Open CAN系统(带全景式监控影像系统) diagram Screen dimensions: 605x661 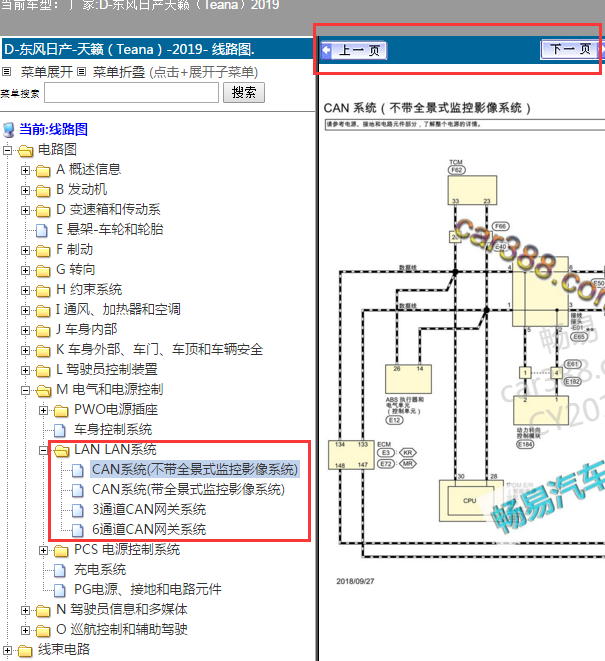tap(188, 489)
